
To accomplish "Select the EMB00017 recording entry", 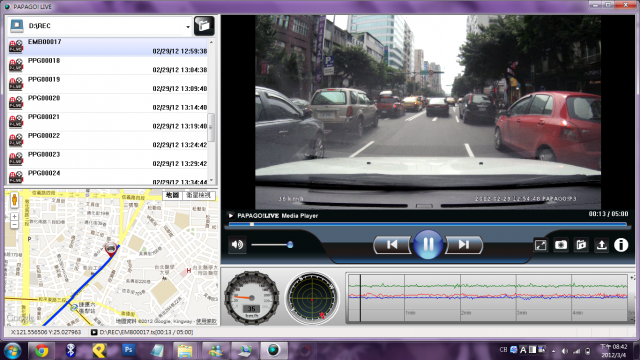I will pyautogui.click(x=108, y=47).
